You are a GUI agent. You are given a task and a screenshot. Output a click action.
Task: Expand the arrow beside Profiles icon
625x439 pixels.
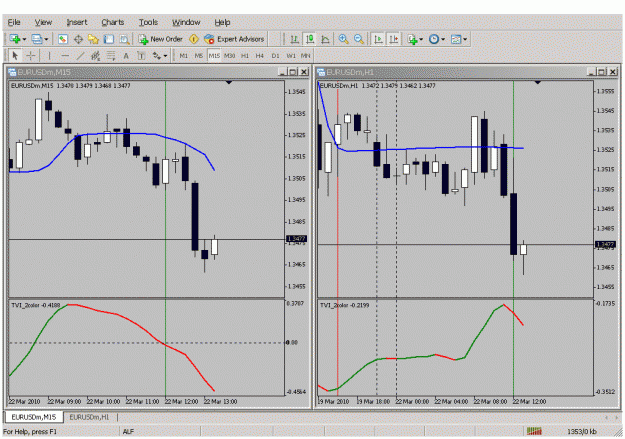[x=46, y=39]
